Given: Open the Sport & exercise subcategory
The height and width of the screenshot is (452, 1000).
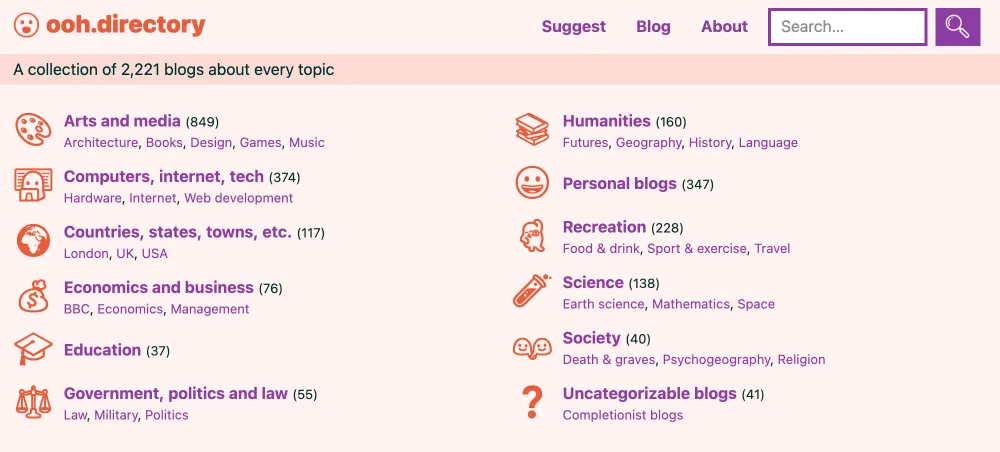Looking at the screenshot, I should tap(696, 249).
